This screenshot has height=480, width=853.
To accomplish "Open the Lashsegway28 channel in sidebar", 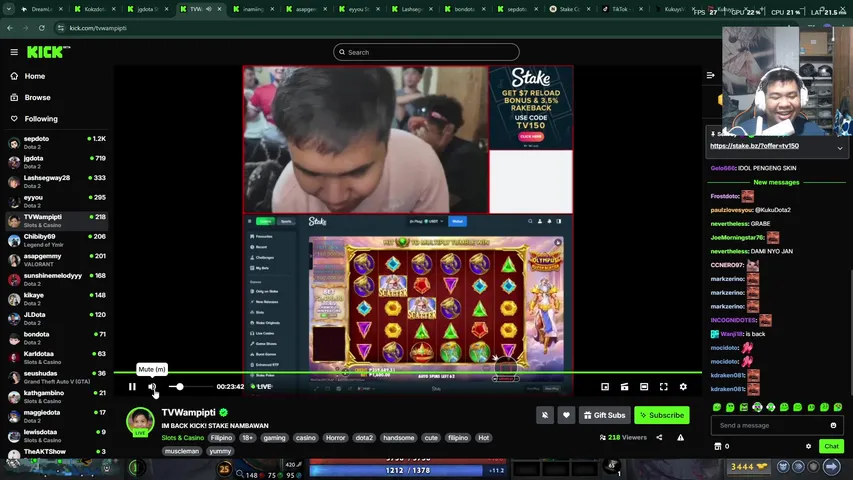I will (x=56, y=182).
